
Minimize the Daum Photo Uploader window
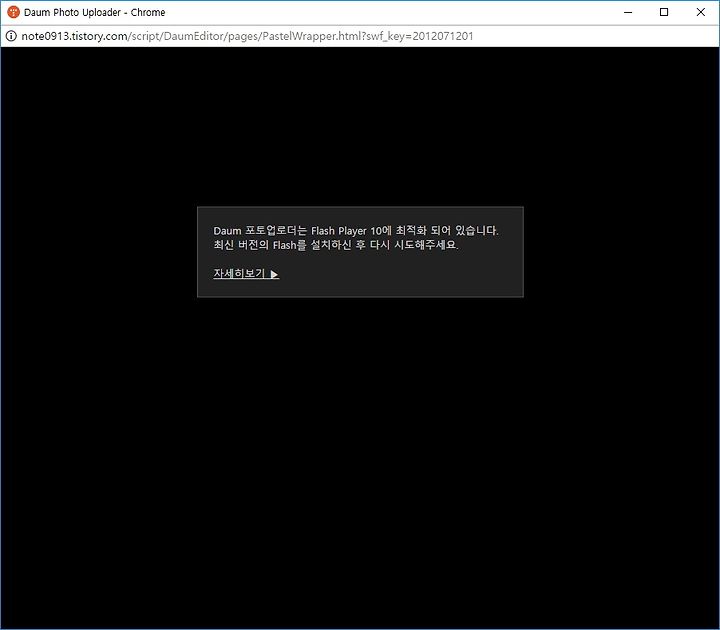coord(628,12)
